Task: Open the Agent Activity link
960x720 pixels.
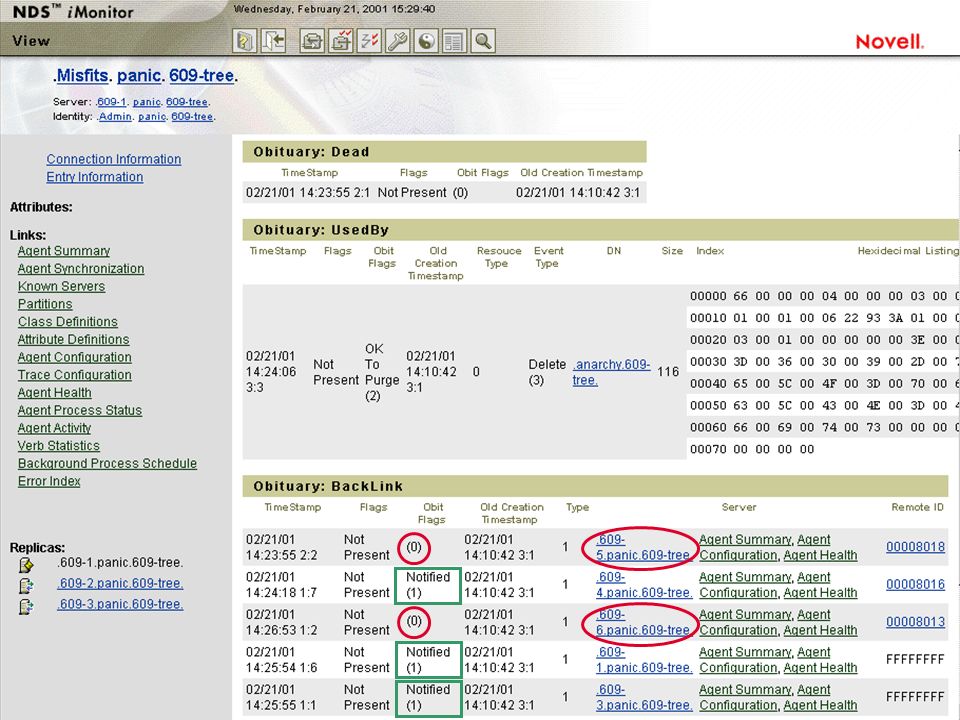Action: 54,429
